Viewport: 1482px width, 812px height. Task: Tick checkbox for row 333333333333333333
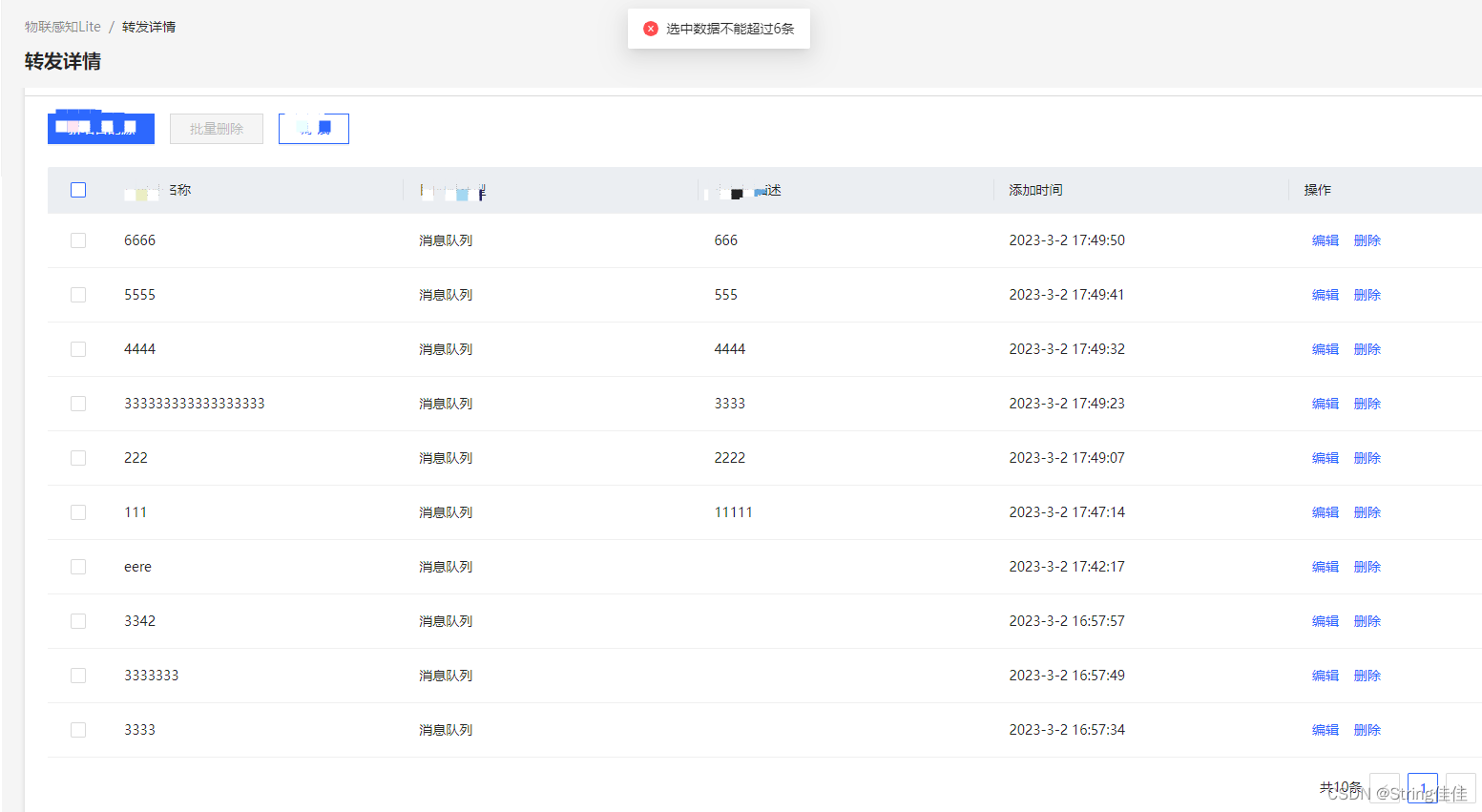pyautogui.click(x=78, y=404)
